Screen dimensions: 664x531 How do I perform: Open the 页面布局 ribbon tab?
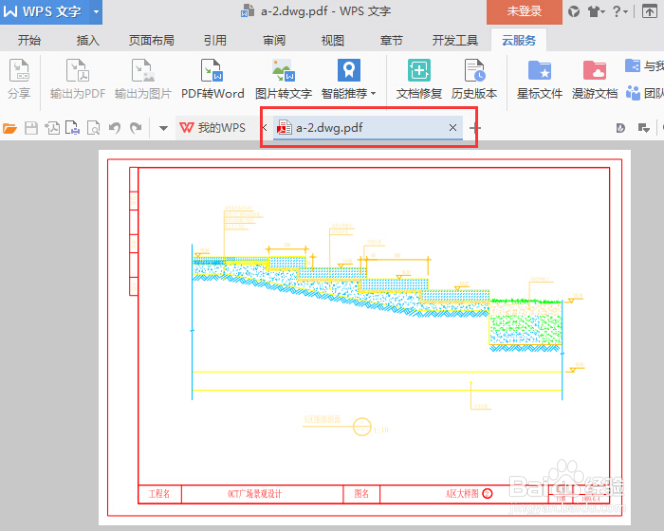(x=152, y=41)
